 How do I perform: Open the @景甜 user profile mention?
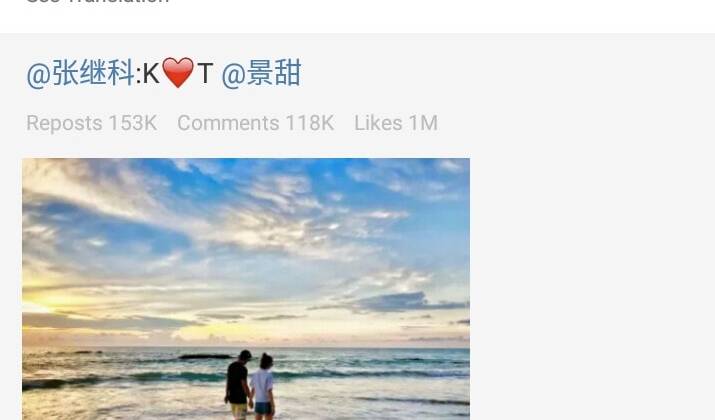[261, 73]
